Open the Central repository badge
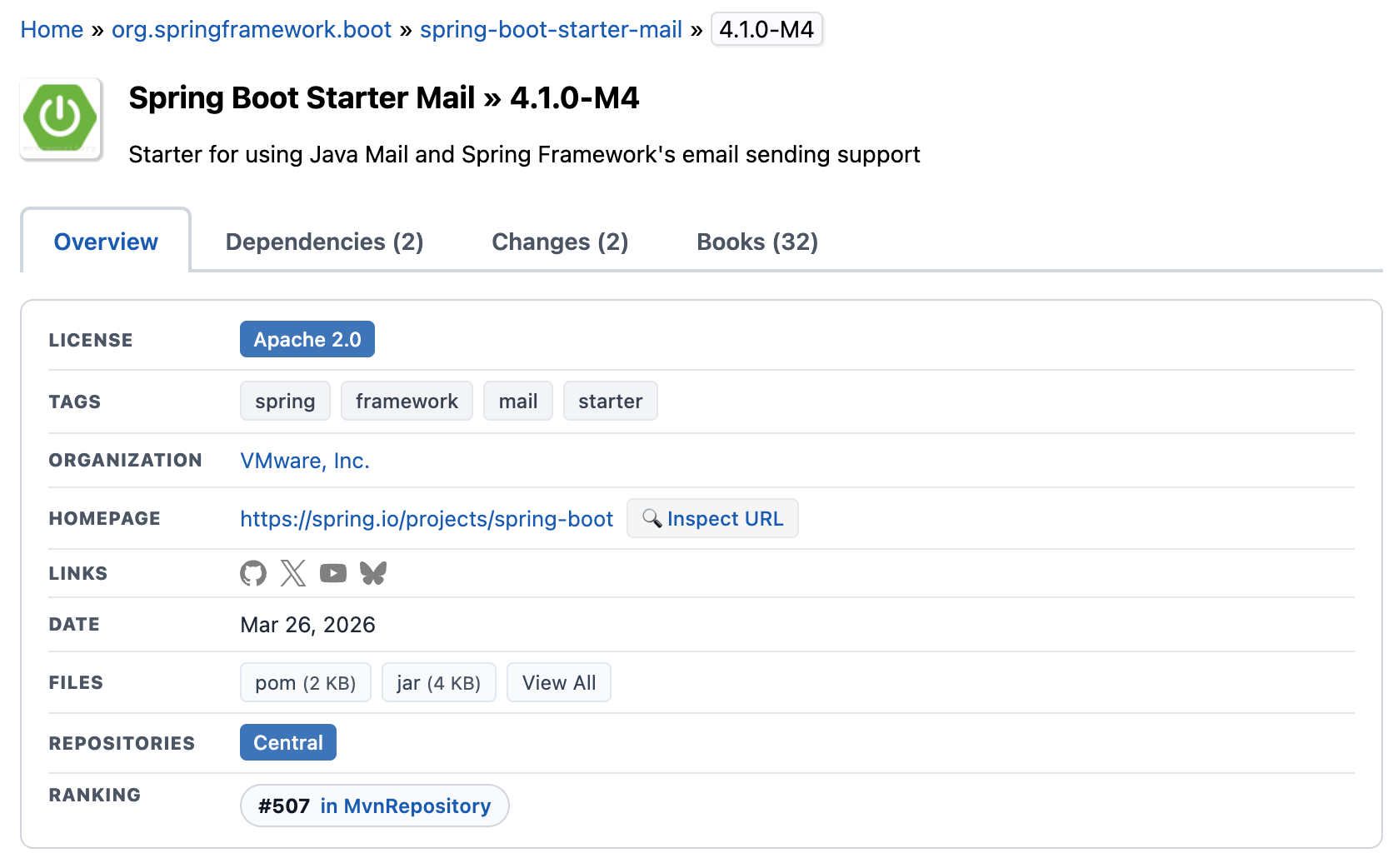 (288, 742)
